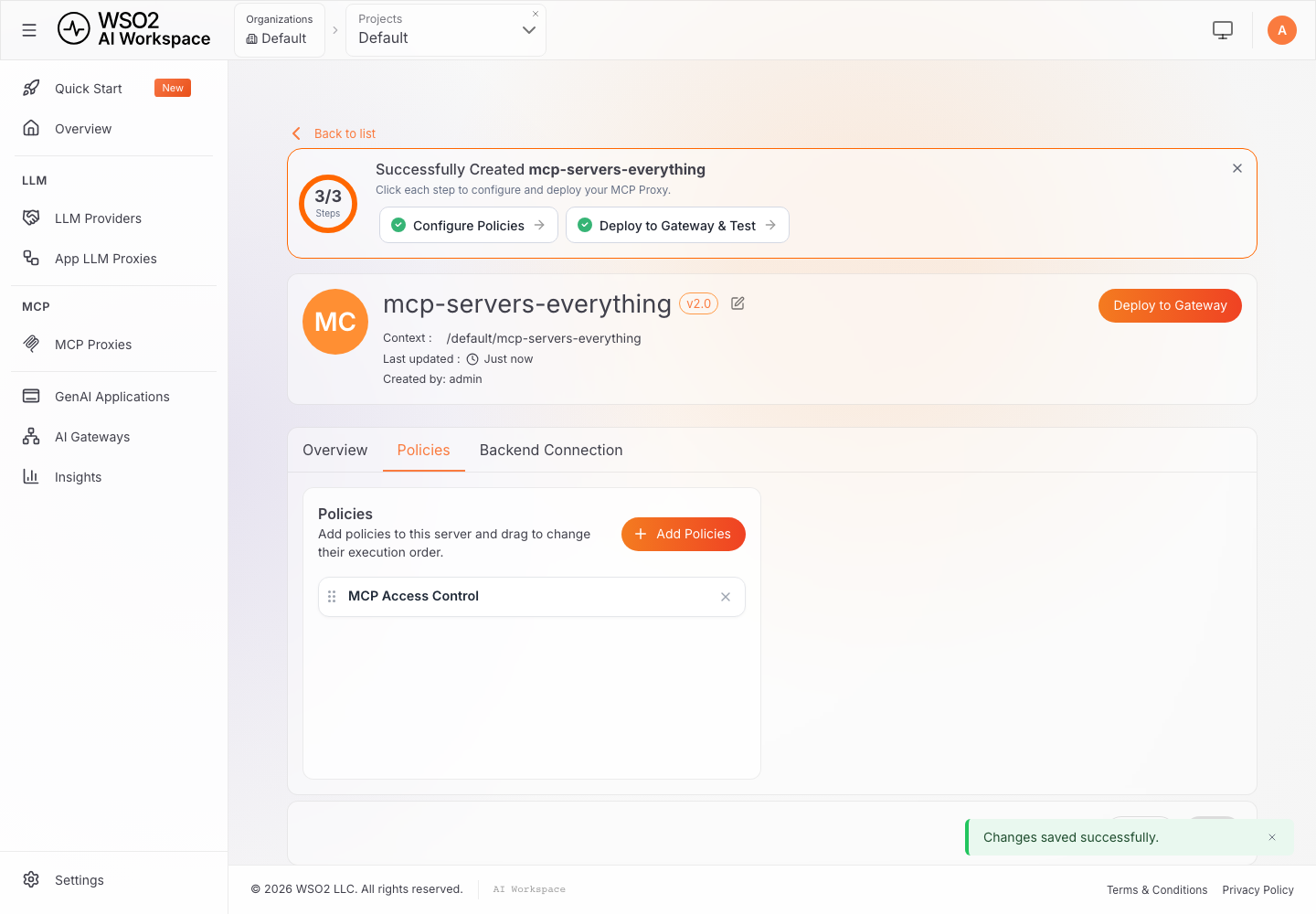Click the "Just now" last updated text
Viewport: 1316px width, 914px height.
coord(508,359)
